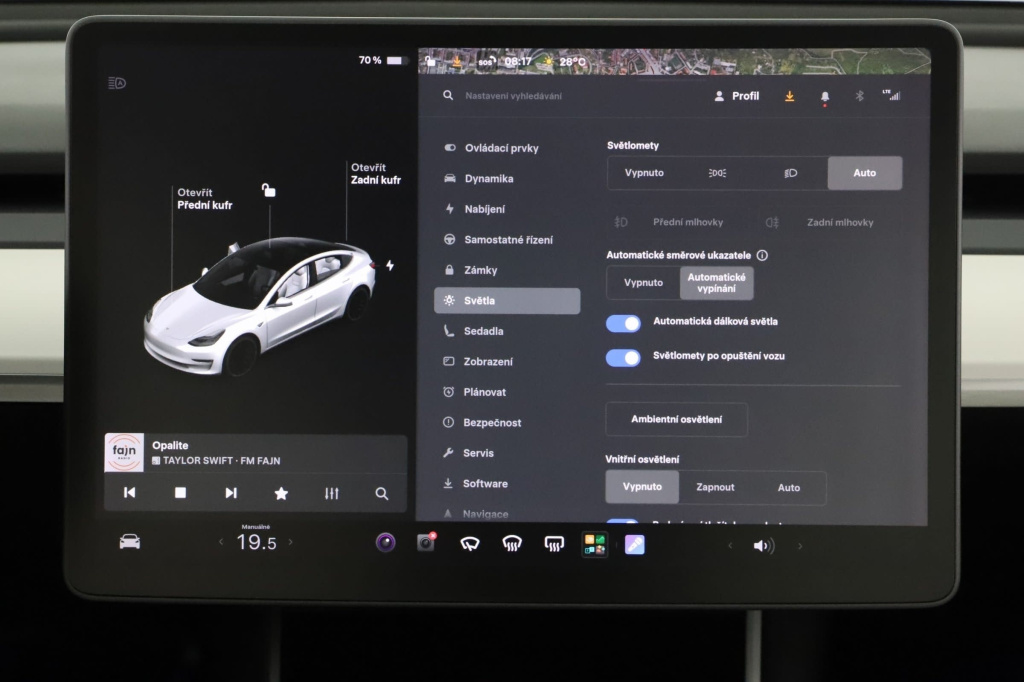Tap the charge port lightning bolt icon
Screen dimensions: 1024x682
point(390,265)
